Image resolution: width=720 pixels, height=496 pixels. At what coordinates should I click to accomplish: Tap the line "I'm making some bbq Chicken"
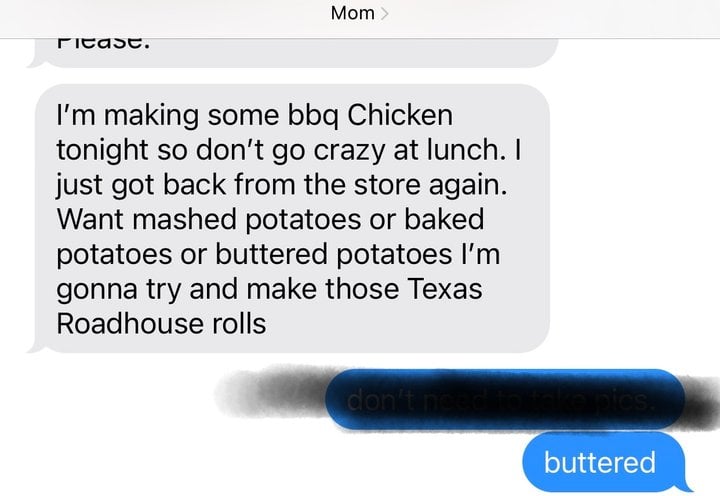(254, 115)
